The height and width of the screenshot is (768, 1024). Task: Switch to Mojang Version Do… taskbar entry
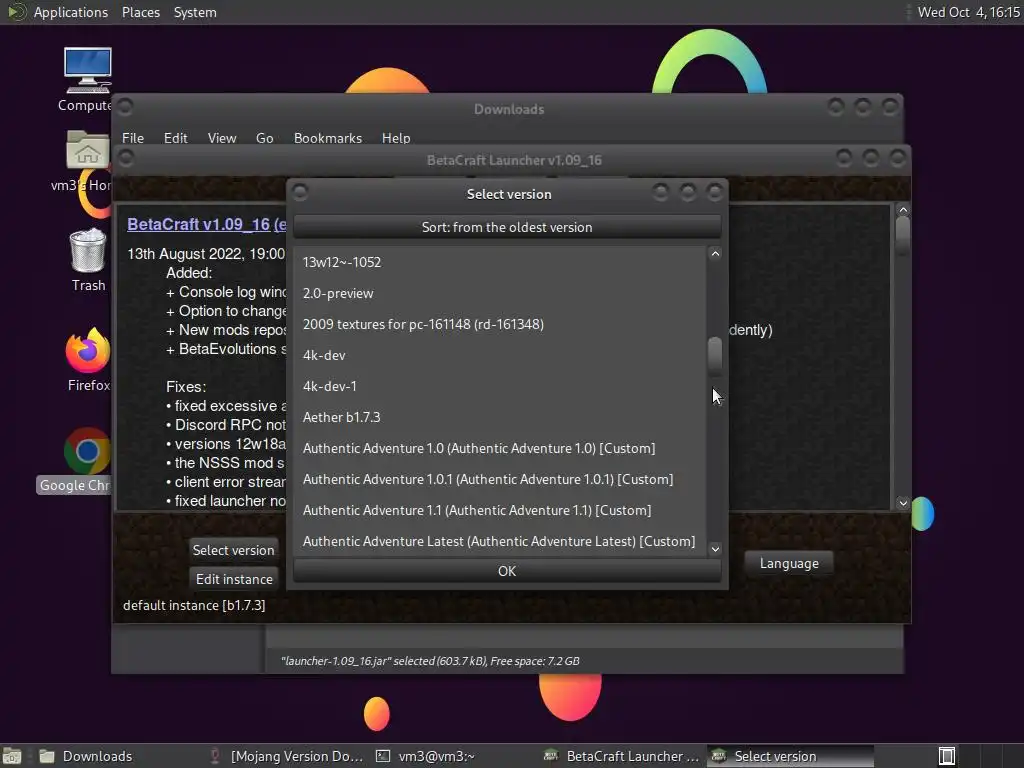pos(286,756)
